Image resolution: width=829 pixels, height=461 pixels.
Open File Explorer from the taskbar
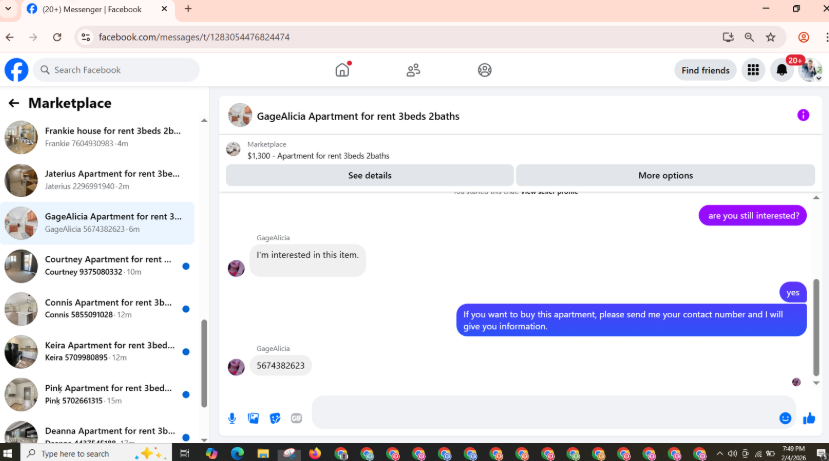[263, 453]
